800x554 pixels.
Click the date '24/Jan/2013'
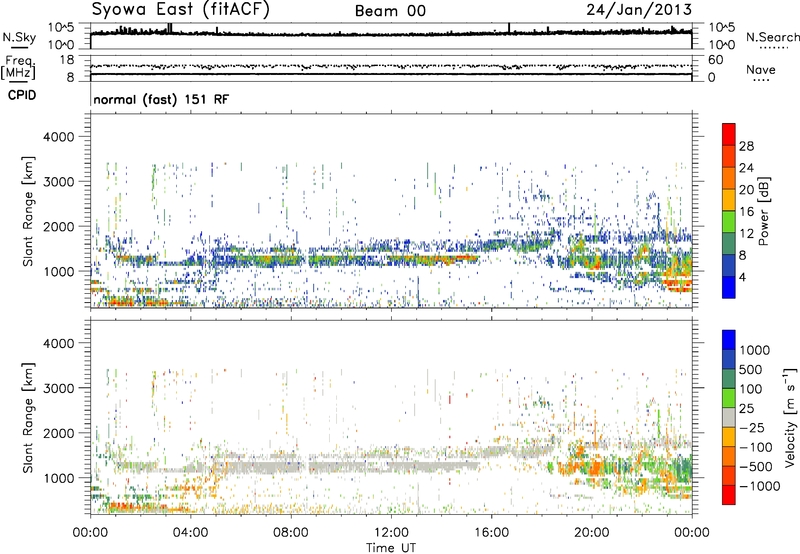(x=639, y=10)
